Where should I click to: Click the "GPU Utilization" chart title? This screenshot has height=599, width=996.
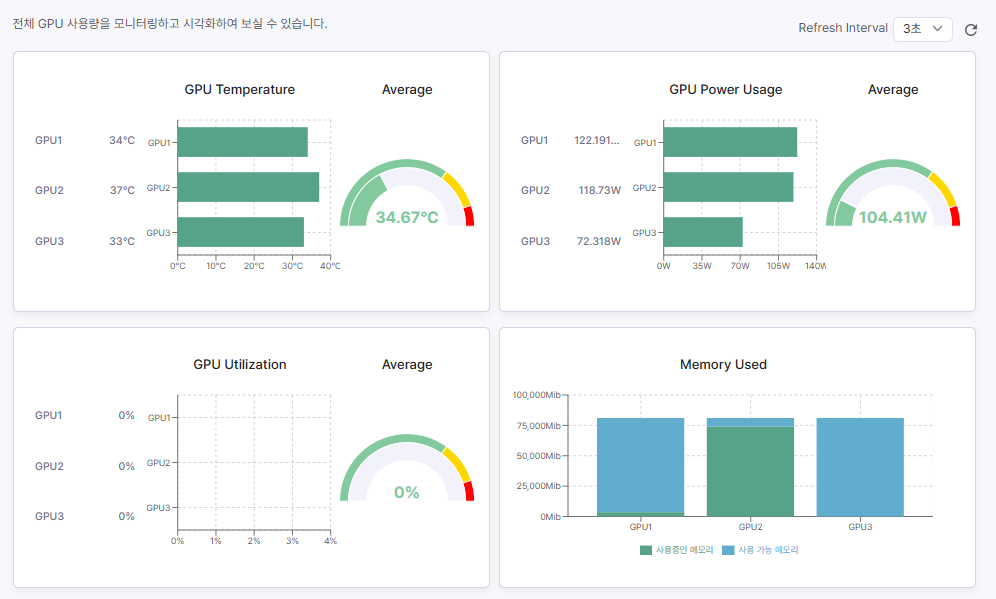pos(239,365)
